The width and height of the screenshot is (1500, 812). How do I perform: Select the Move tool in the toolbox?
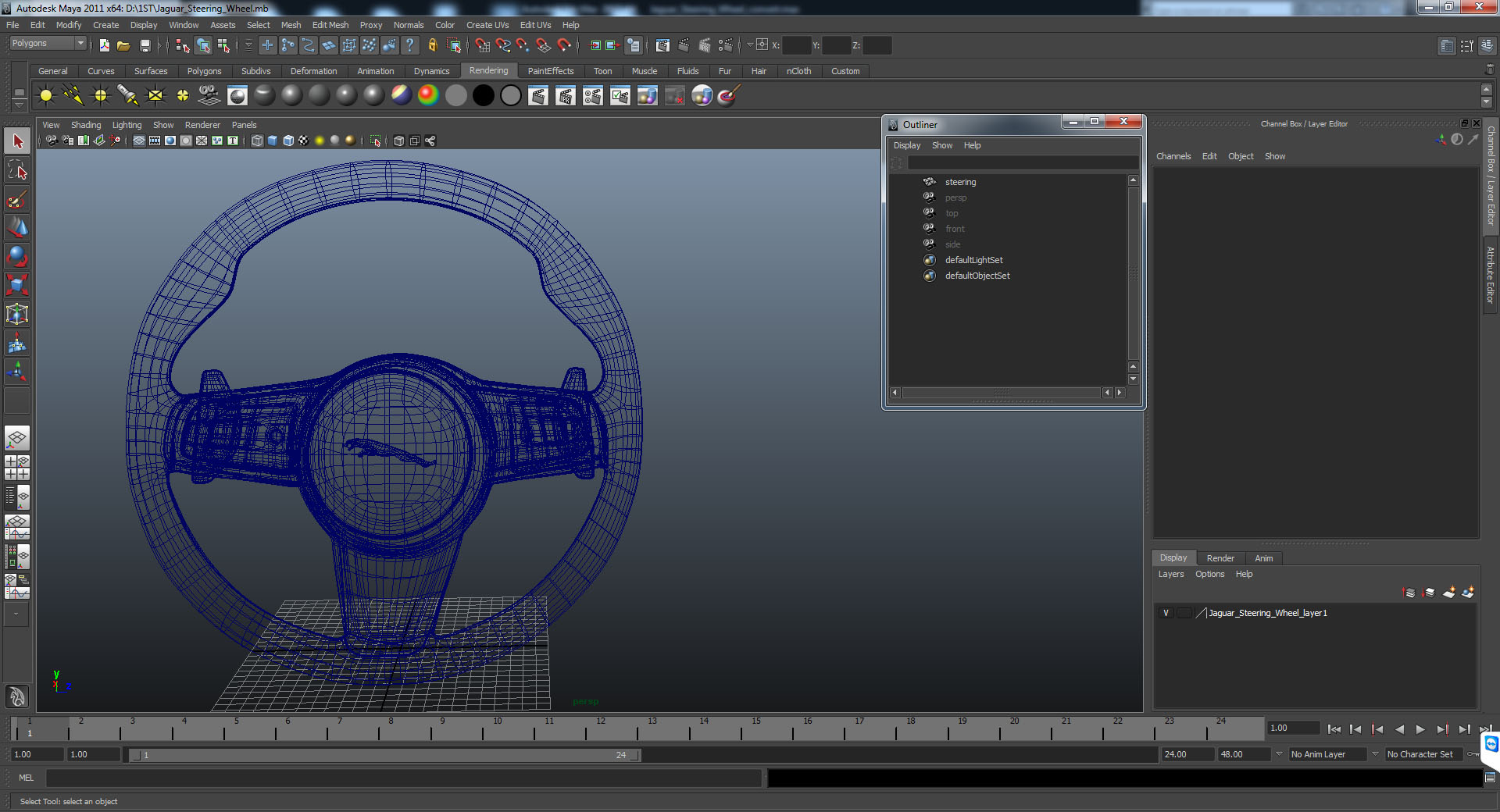(17, 227)
